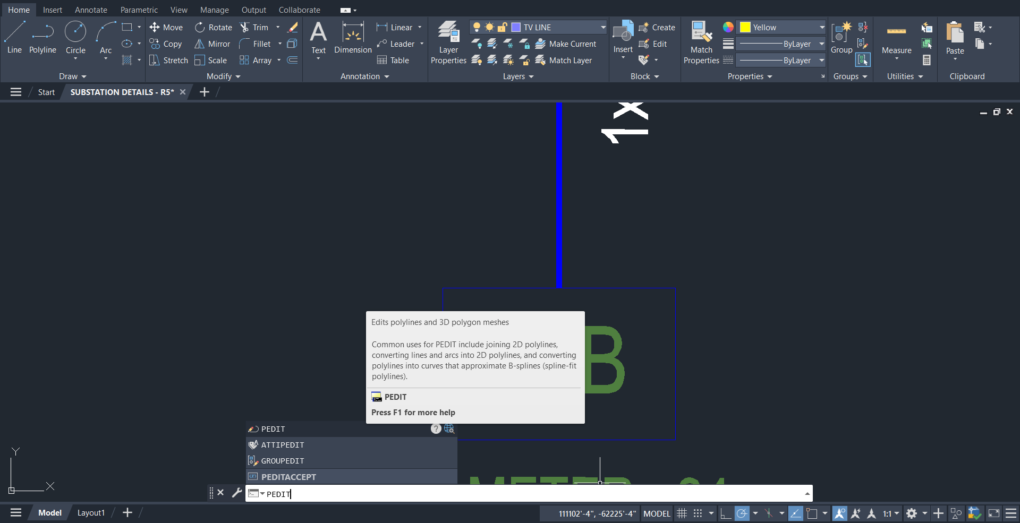Toggle 2D object snap in status bar
The height and width of the screenshot is (523, 1020).
click(812, 513)
